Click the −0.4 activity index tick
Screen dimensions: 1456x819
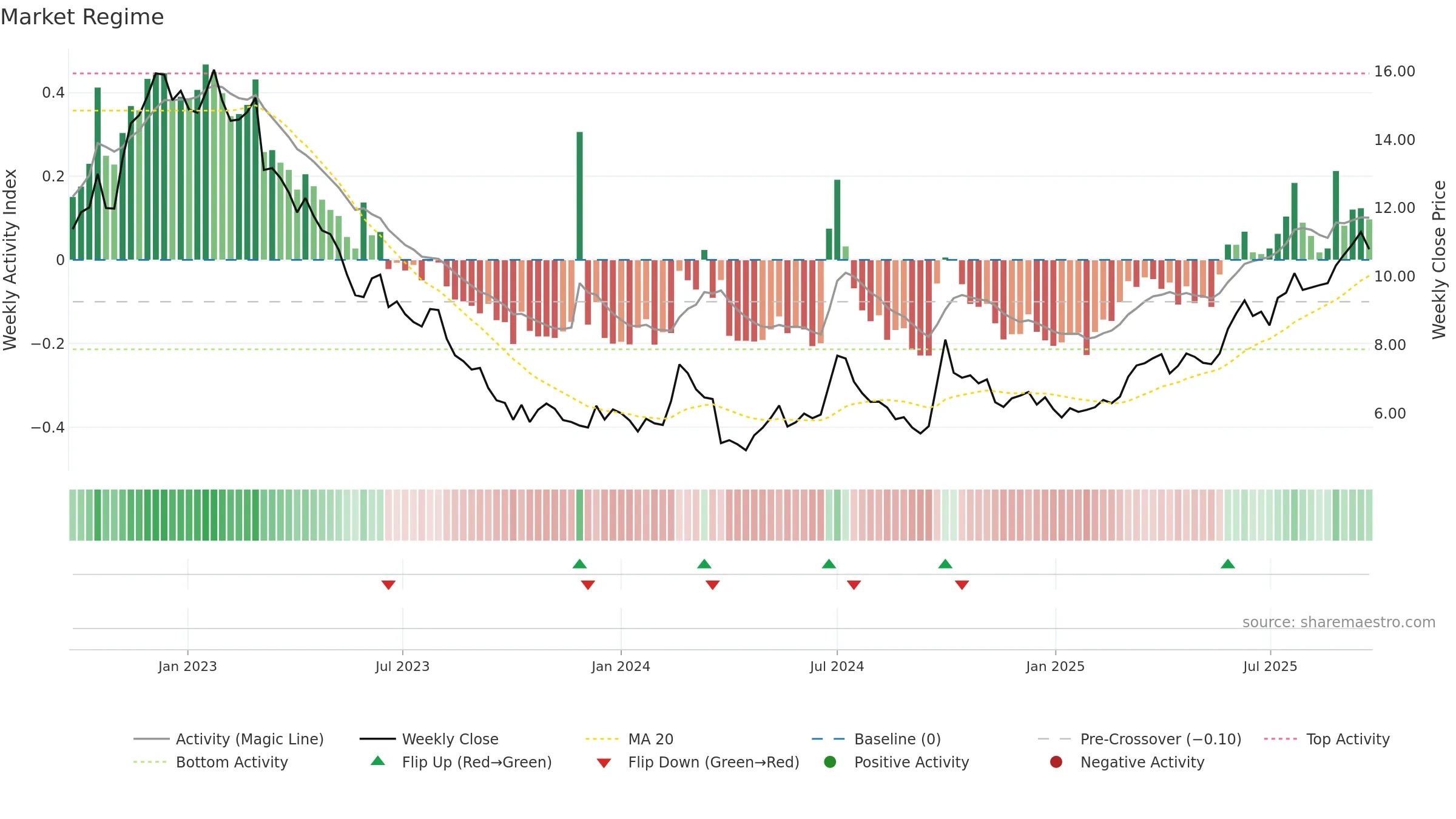[x=47, y=428]
